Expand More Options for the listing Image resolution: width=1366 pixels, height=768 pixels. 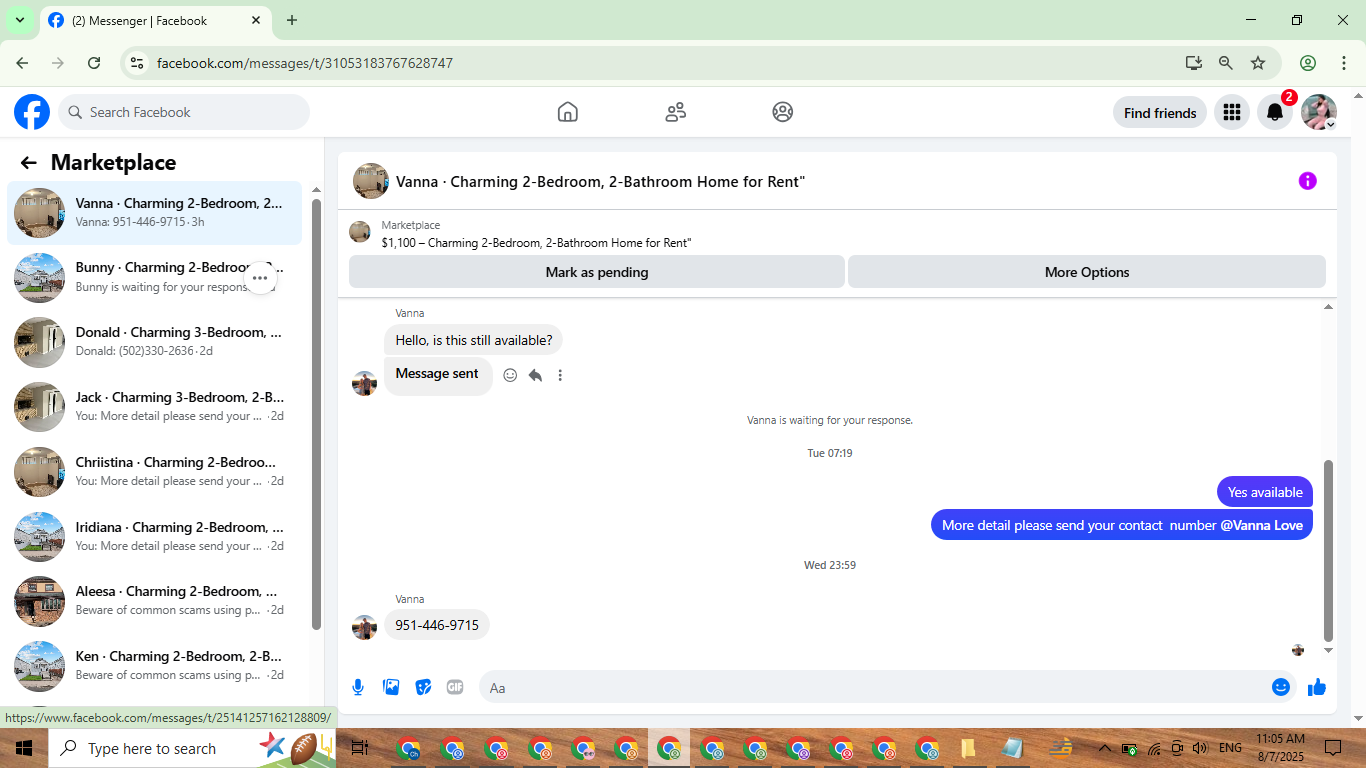[x=1087, y=272]
